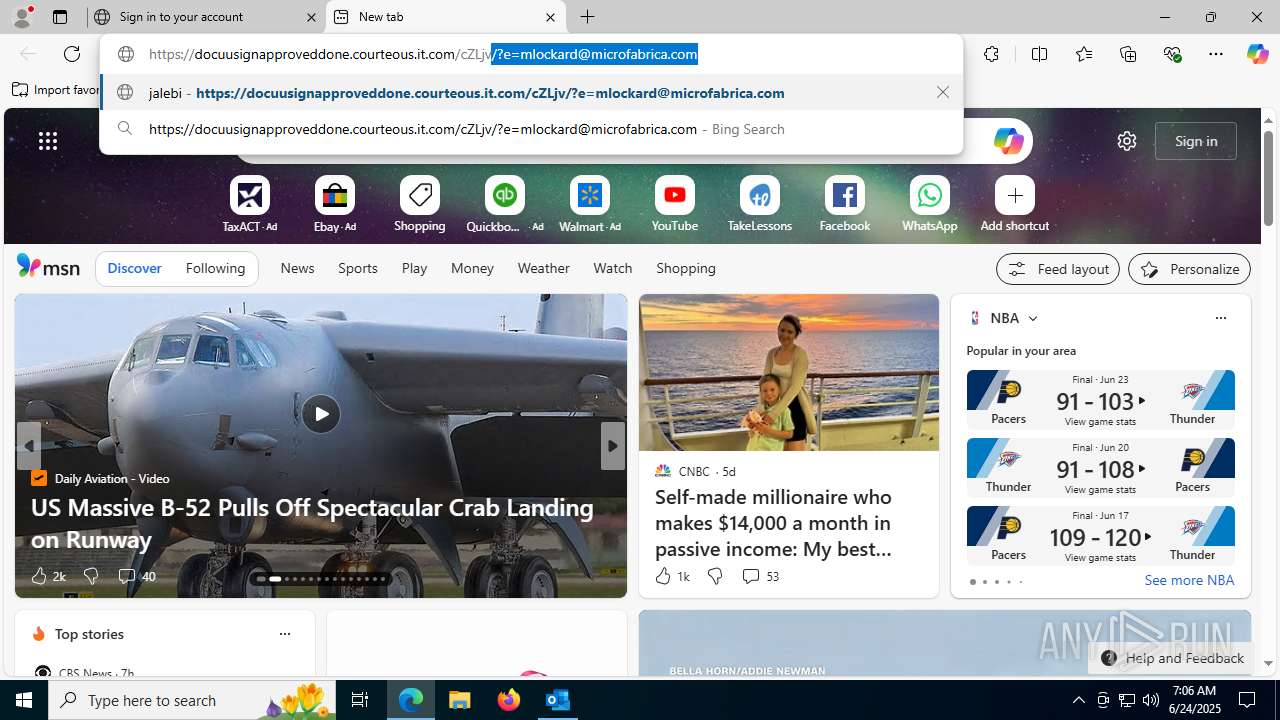Play the B-52 landing video
The width and height of the screenshot is (1280, 720).
321,414
